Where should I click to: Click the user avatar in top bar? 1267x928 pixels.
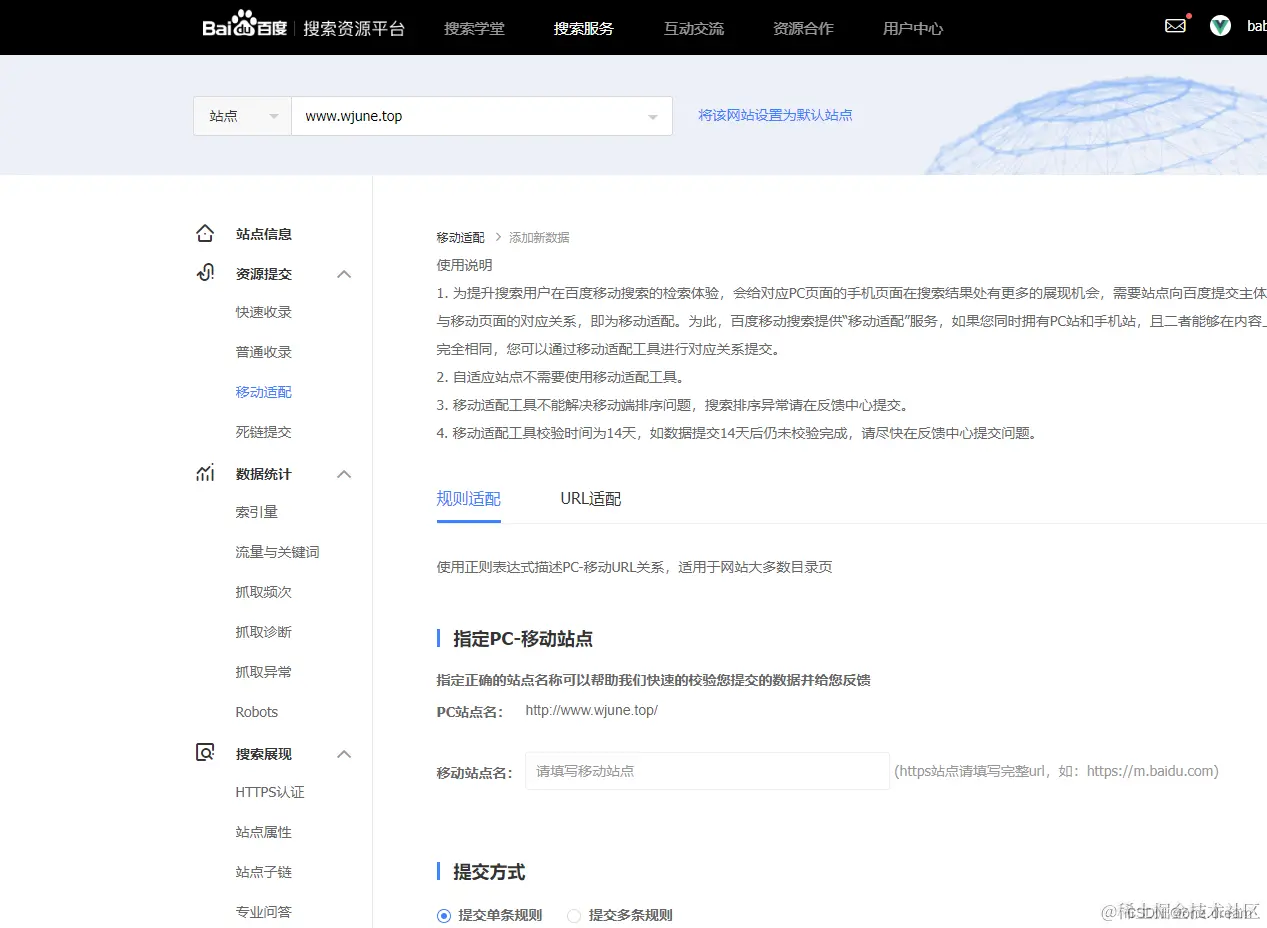[x=1219, y=25]
